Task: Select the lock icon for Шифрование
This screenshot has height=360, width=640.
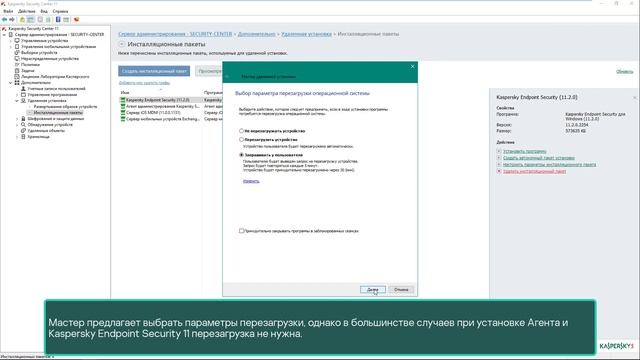Action: click(23, 118)
